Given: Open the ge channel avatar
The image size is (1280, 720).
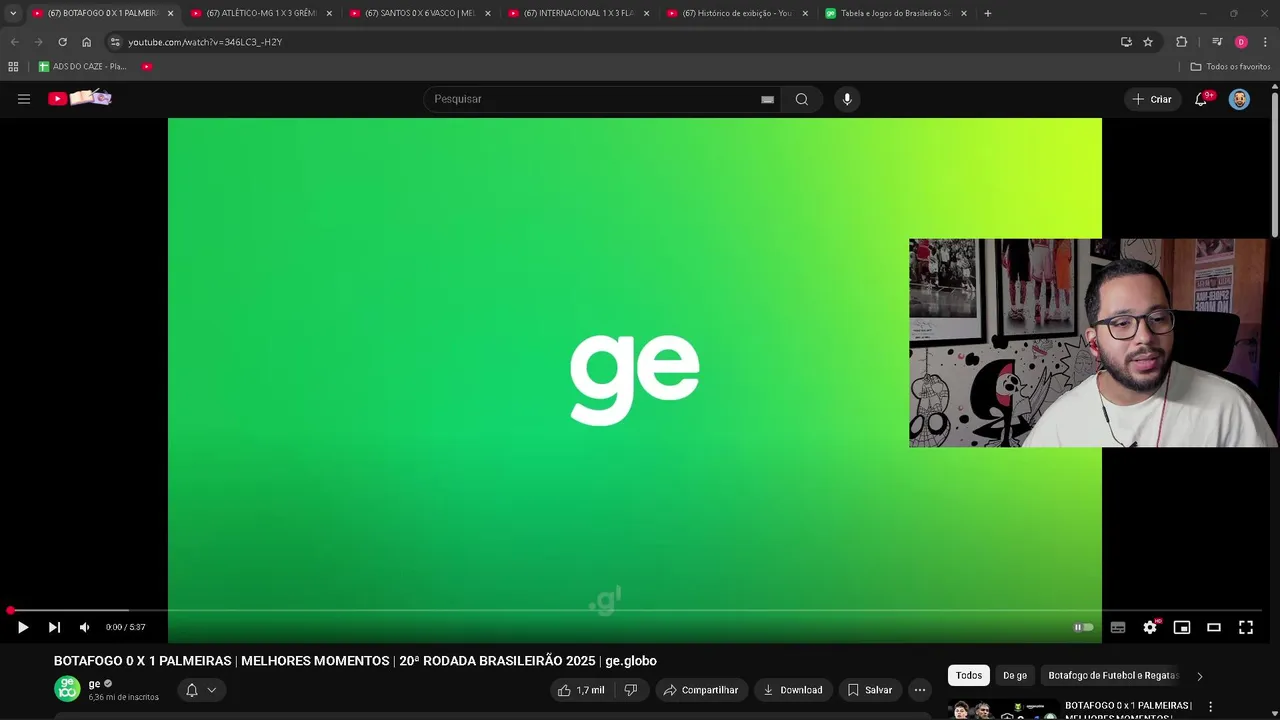Looking at the screenshot, I should click(67, 689).
